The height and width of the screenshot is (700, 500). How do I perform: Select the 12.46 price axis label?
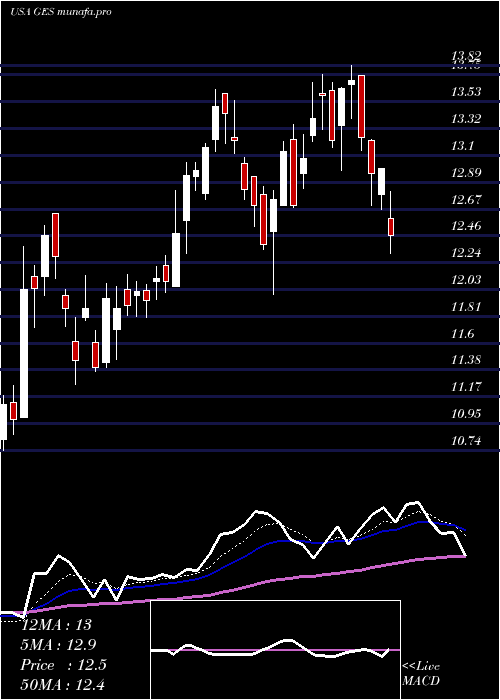[466, 226]
